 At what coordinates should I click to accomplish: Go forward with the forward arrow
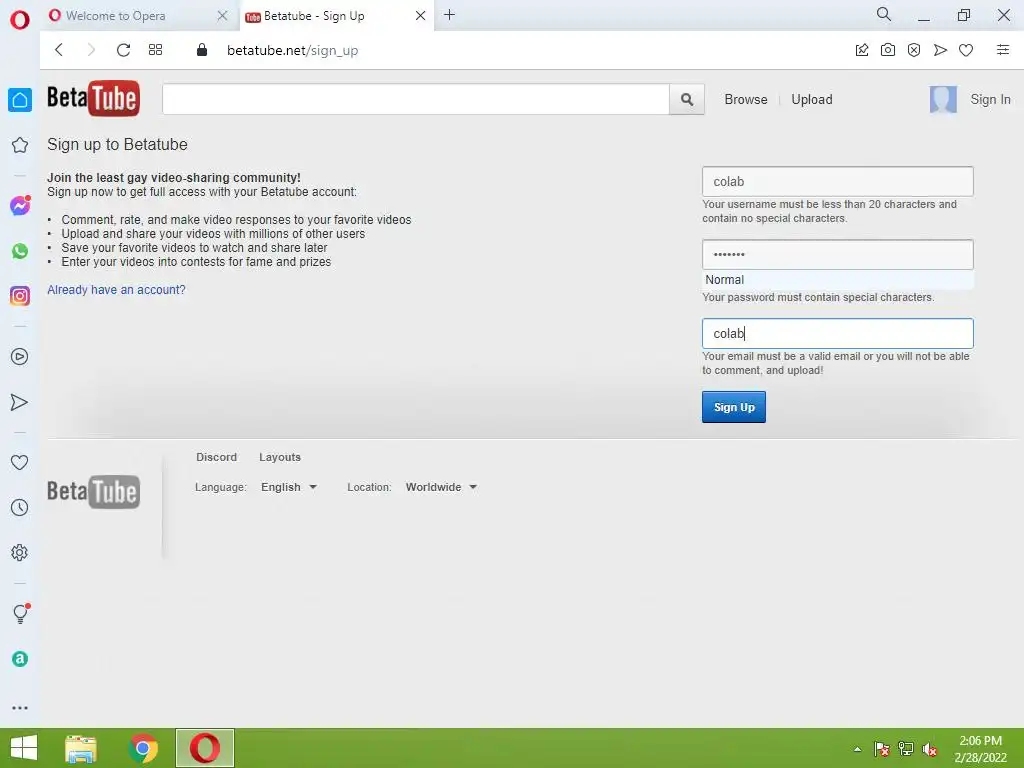point(91,50)
